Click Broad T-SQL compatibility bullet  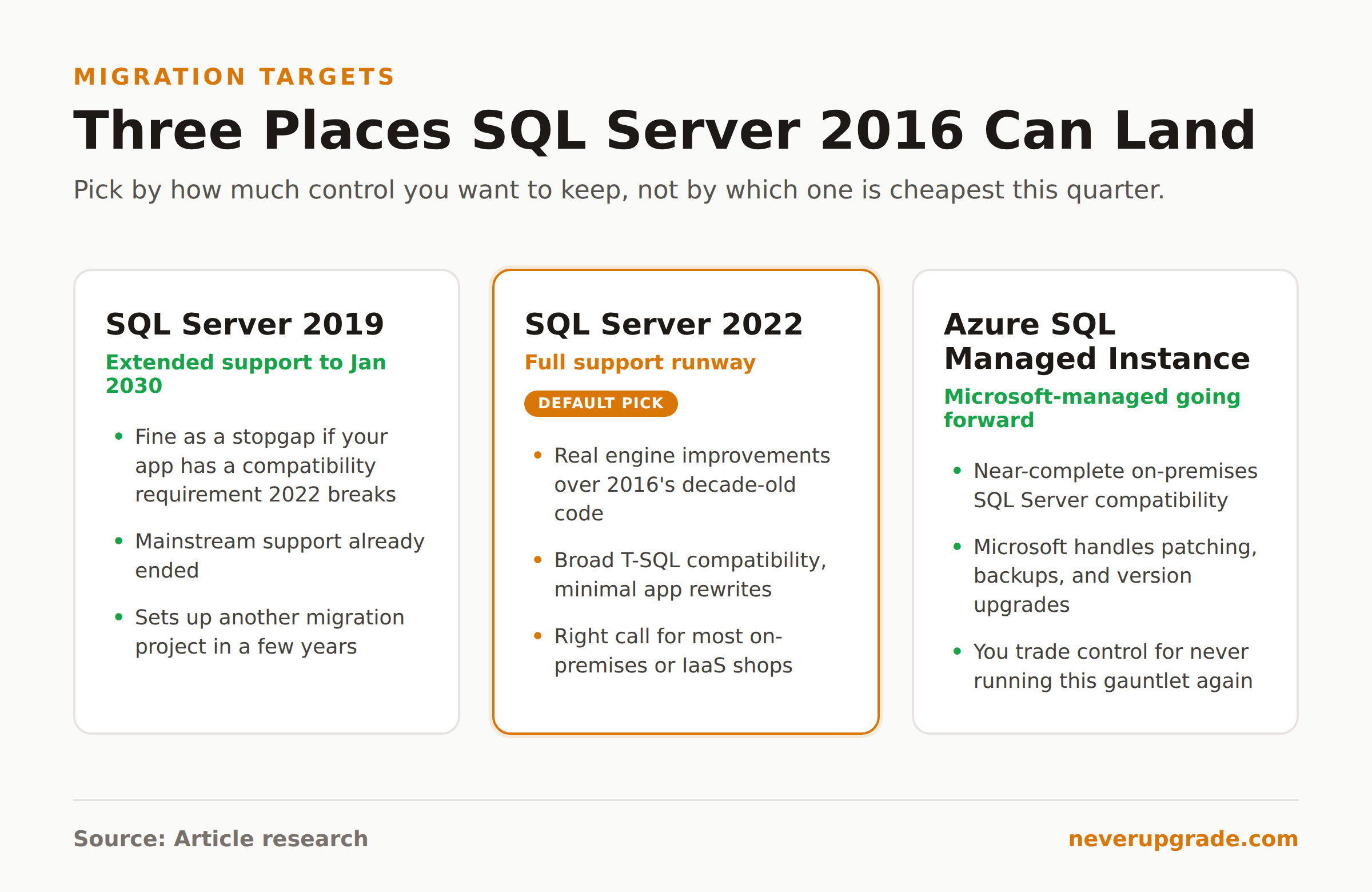click(x=691, y=574)
